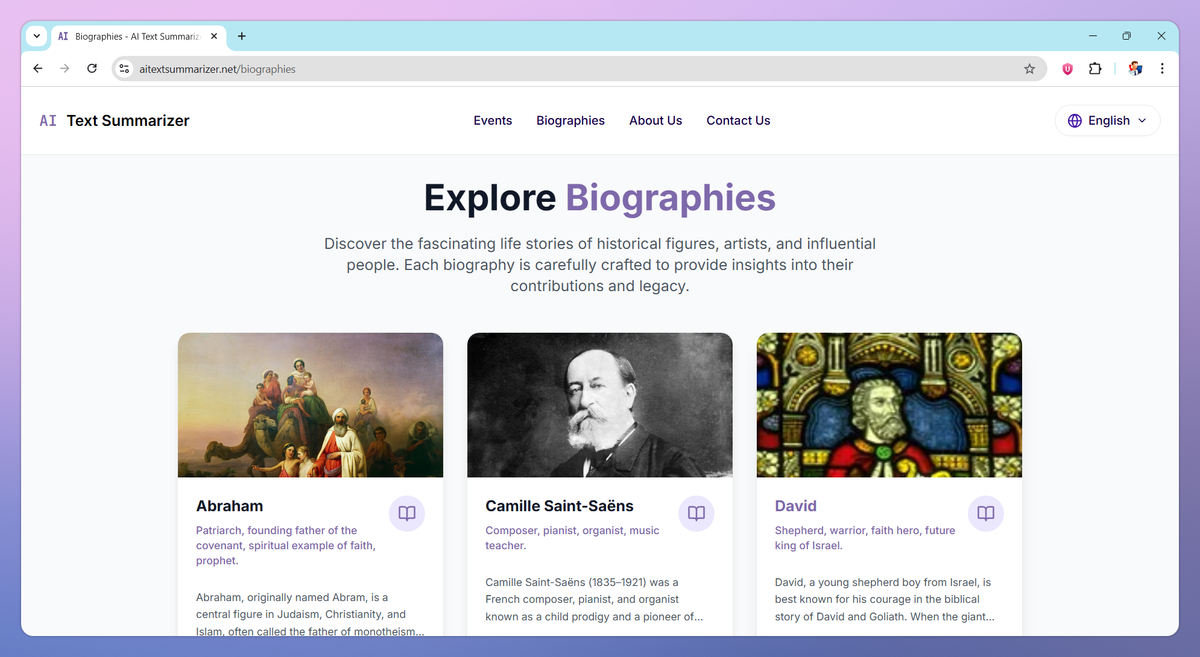Click the 'Patriarch, founding father' subtitle text
Screen dimensions: 1200x657
(x=286, y=546)
